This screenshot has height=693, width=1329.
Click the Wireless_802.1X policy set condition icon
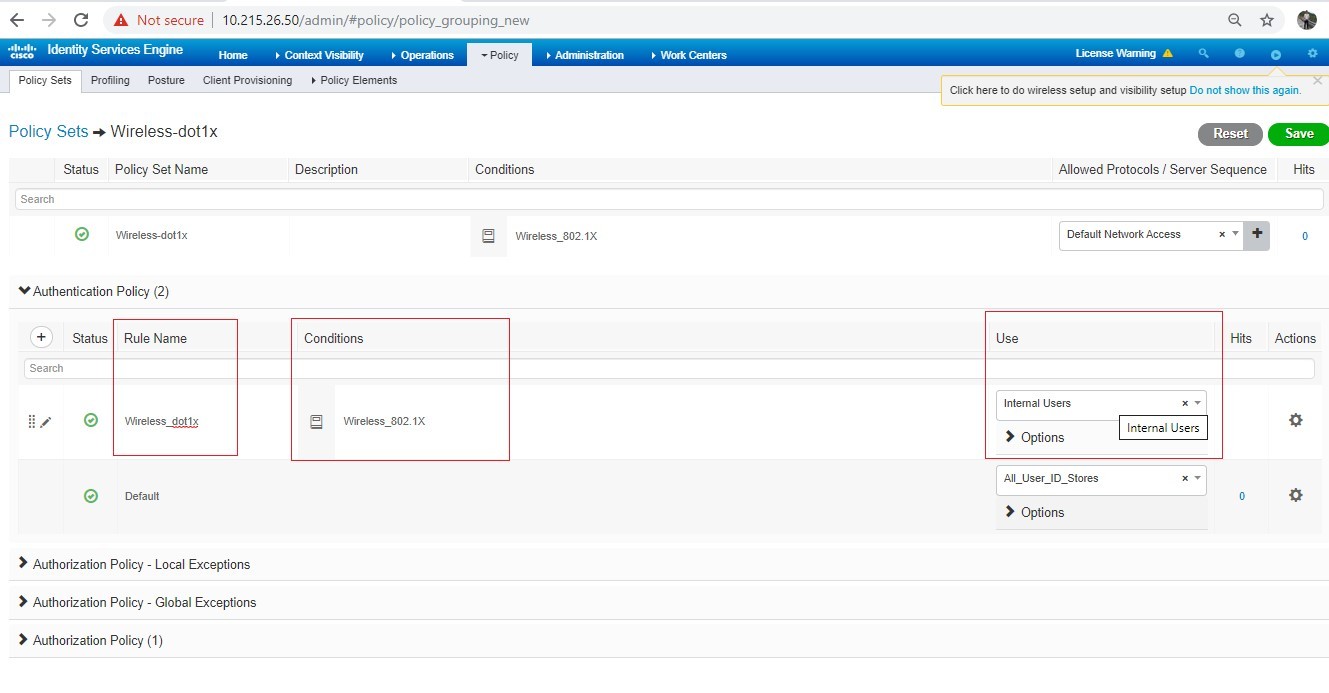coord(488,236)
